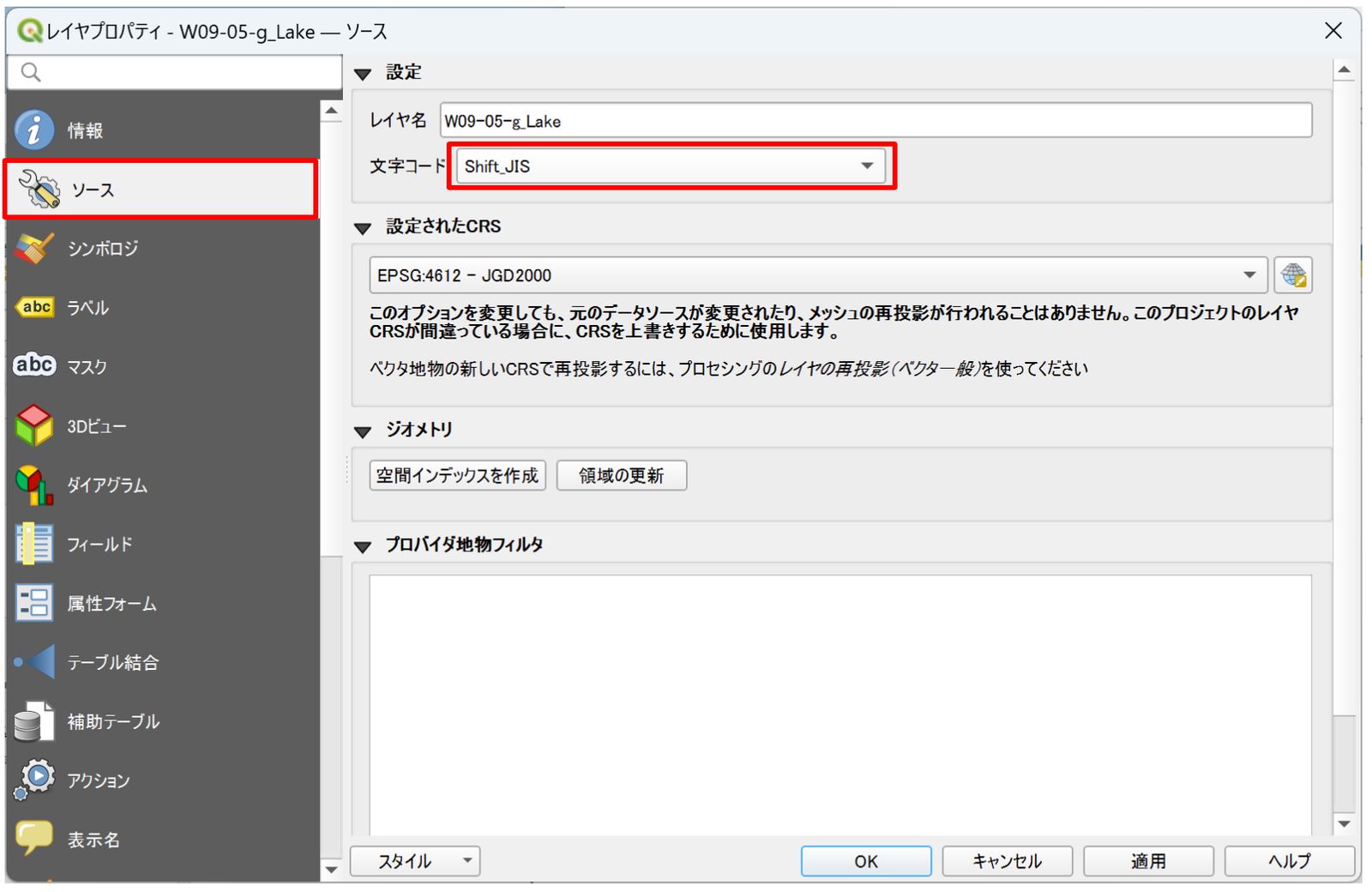Viewport: 1372px width, 892px height.
Task: Open the 表示名 speech bubble icon
Action: pos(34,838)
